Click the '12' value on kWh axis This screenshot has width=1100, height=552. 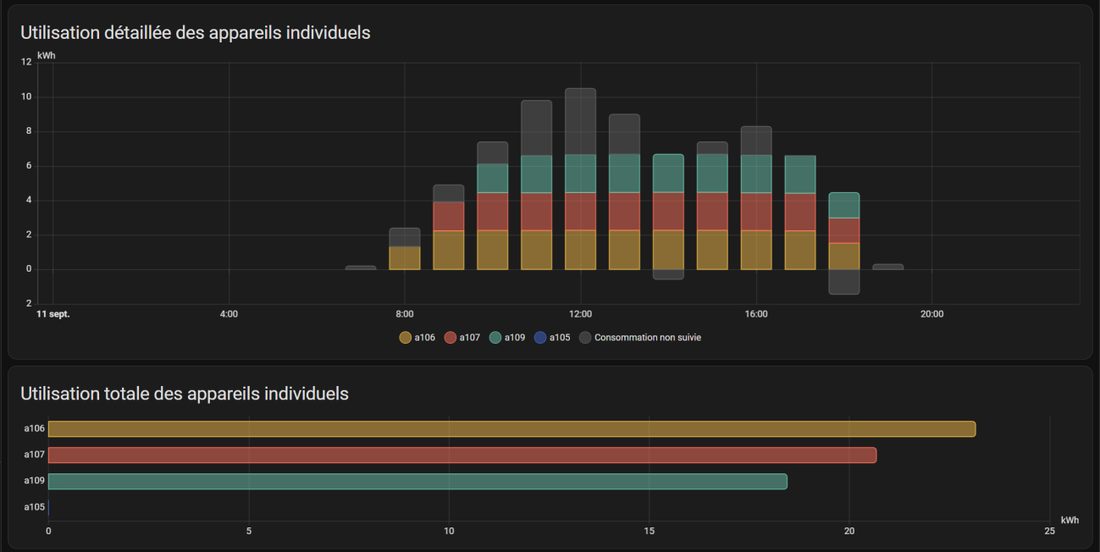point(27,62)
